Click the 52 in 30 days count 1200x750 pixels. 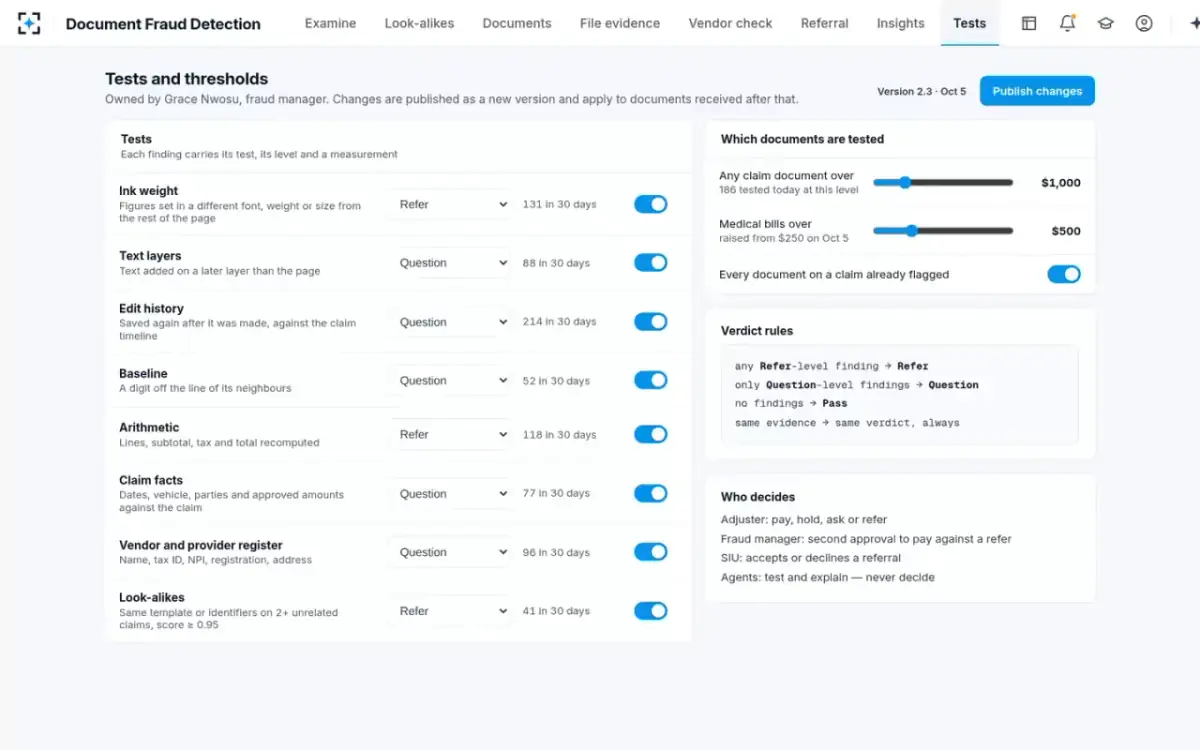click(x=556, y=381)
